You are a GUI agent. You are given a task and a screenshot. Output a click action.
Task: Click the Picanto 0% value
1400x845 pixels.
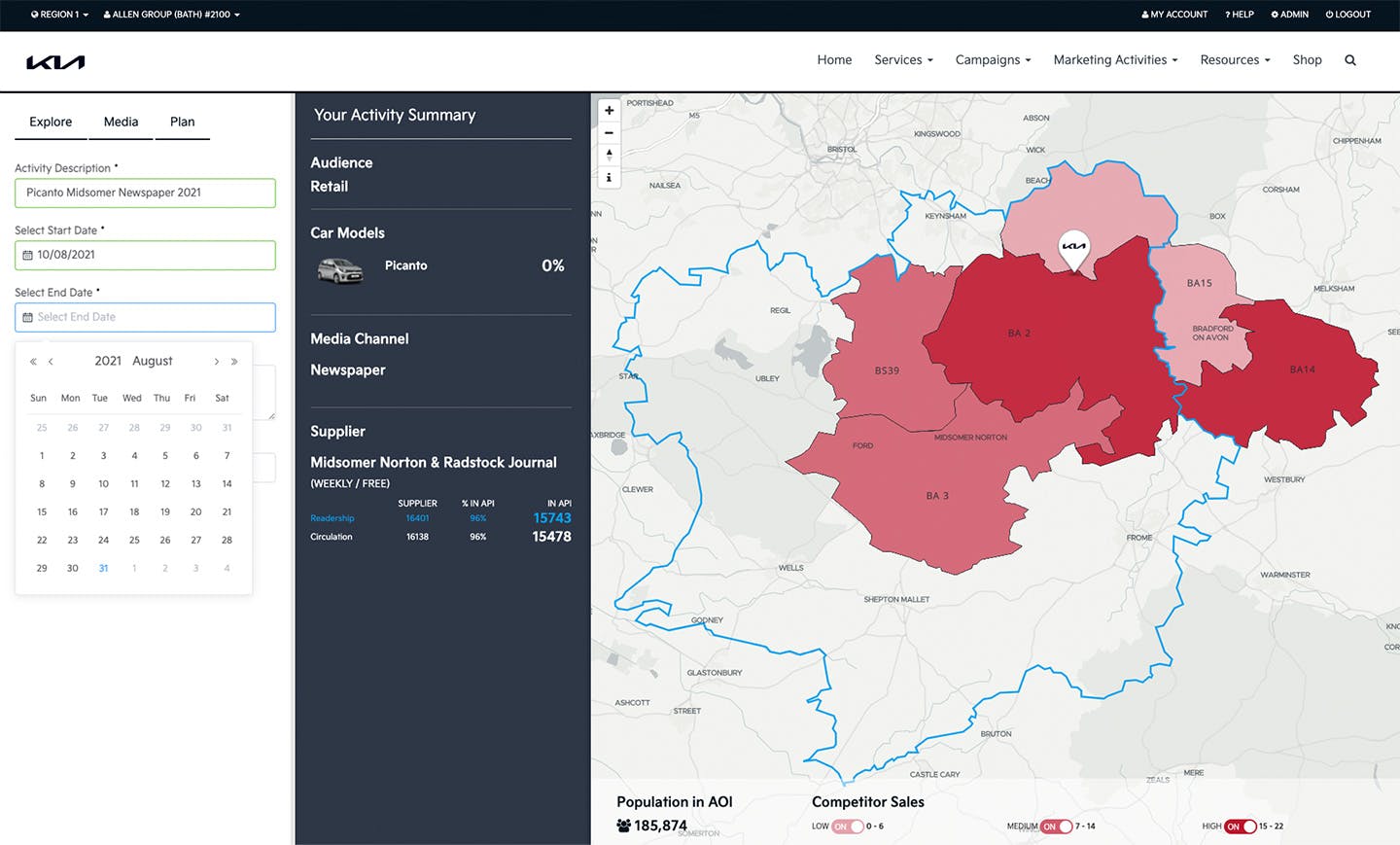coord(552,265)
